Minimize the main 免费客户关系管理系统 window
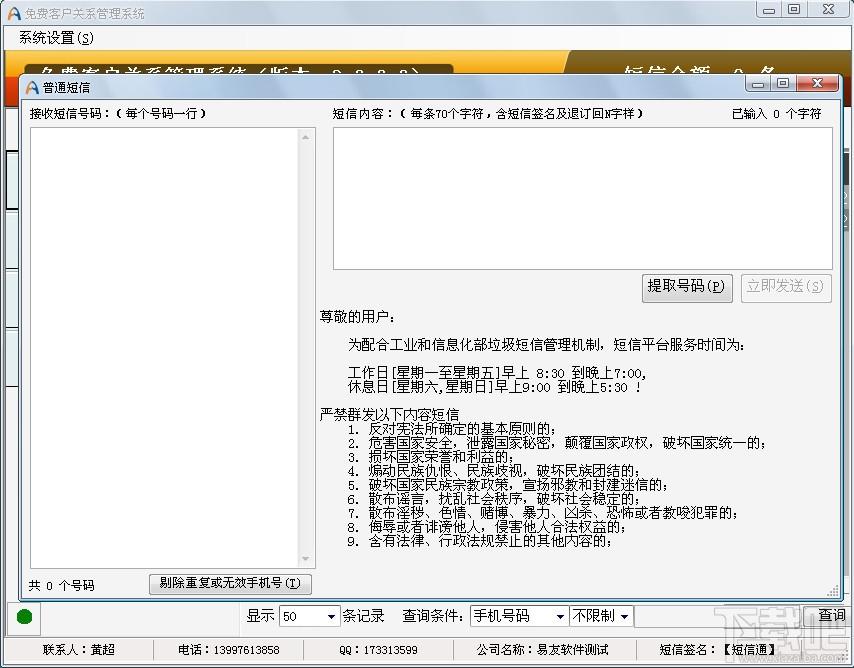 [768, 10]
